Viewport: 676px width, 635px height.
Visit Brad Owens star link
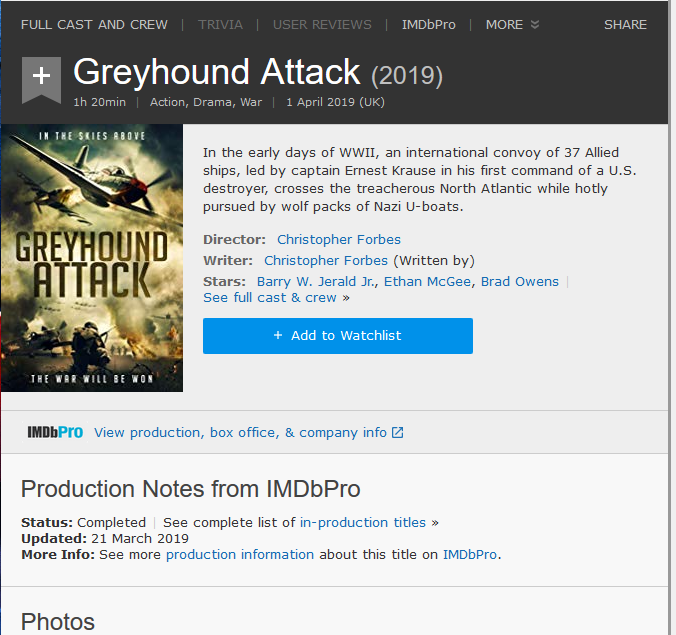(520, 282)
